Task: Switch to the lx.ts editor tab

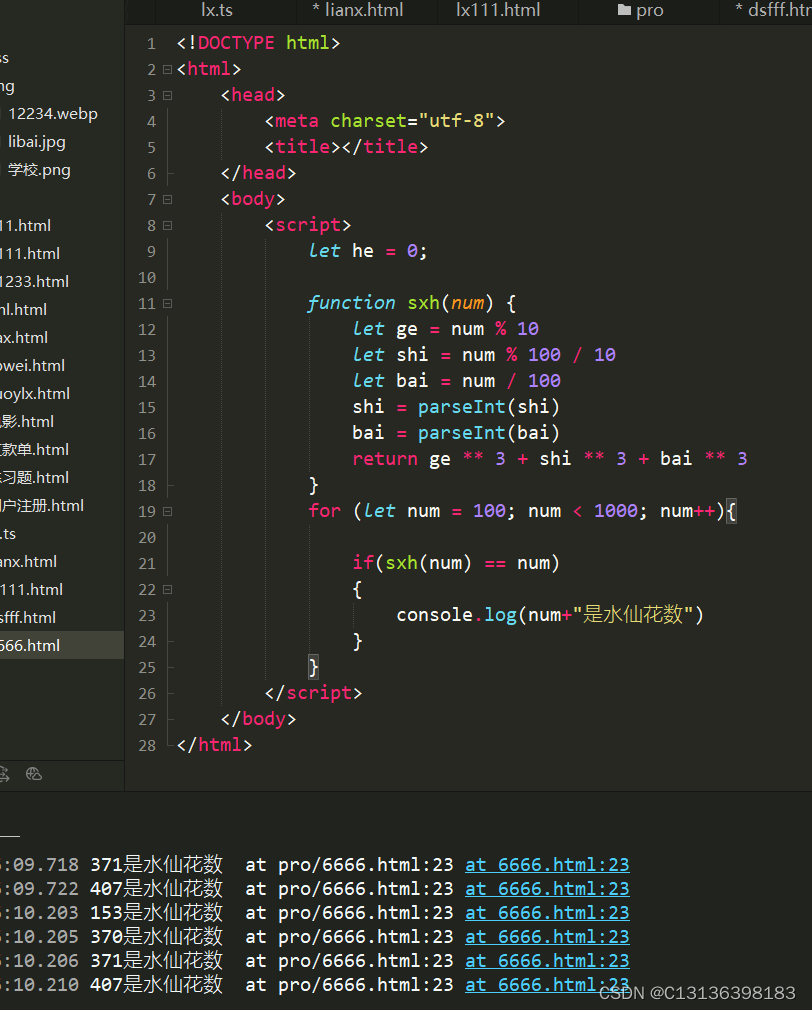Action: point(217,10)
